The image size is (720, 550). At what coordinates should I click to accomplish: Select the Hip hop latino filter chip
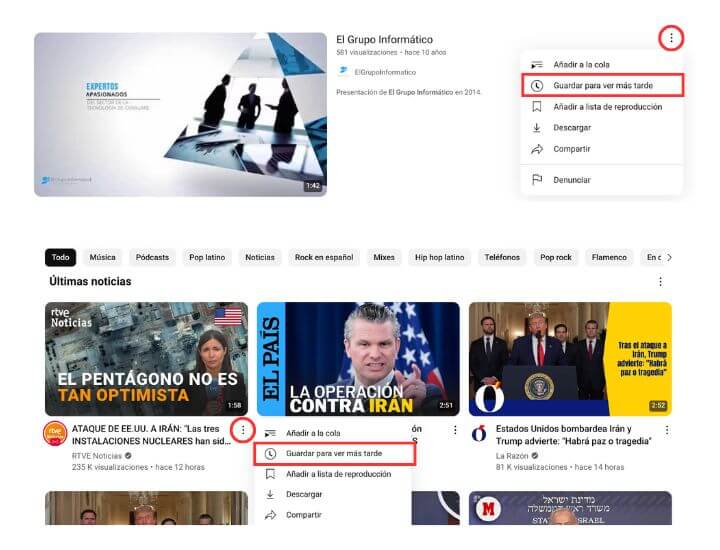click(439, 258)
